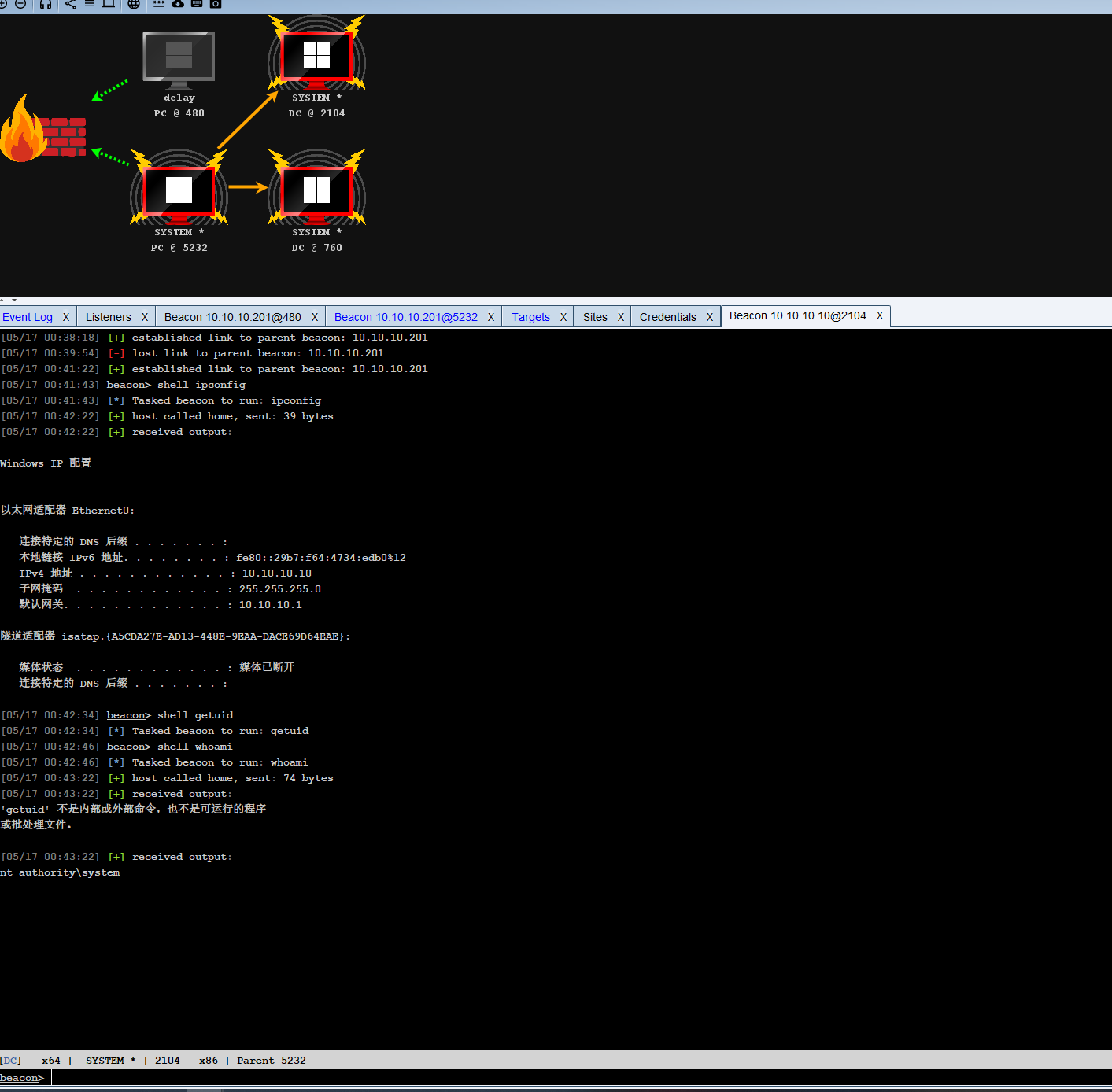Viewport: 1112px width, 1092px height.
Task: Open the Beacon 10.10.10.201@5232 tab
Action: pos(406,317)
